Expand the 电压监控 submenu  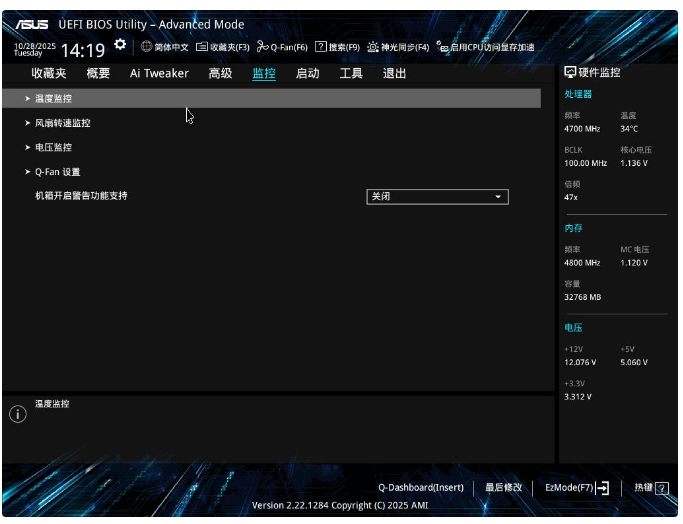(x=53, y=147)
